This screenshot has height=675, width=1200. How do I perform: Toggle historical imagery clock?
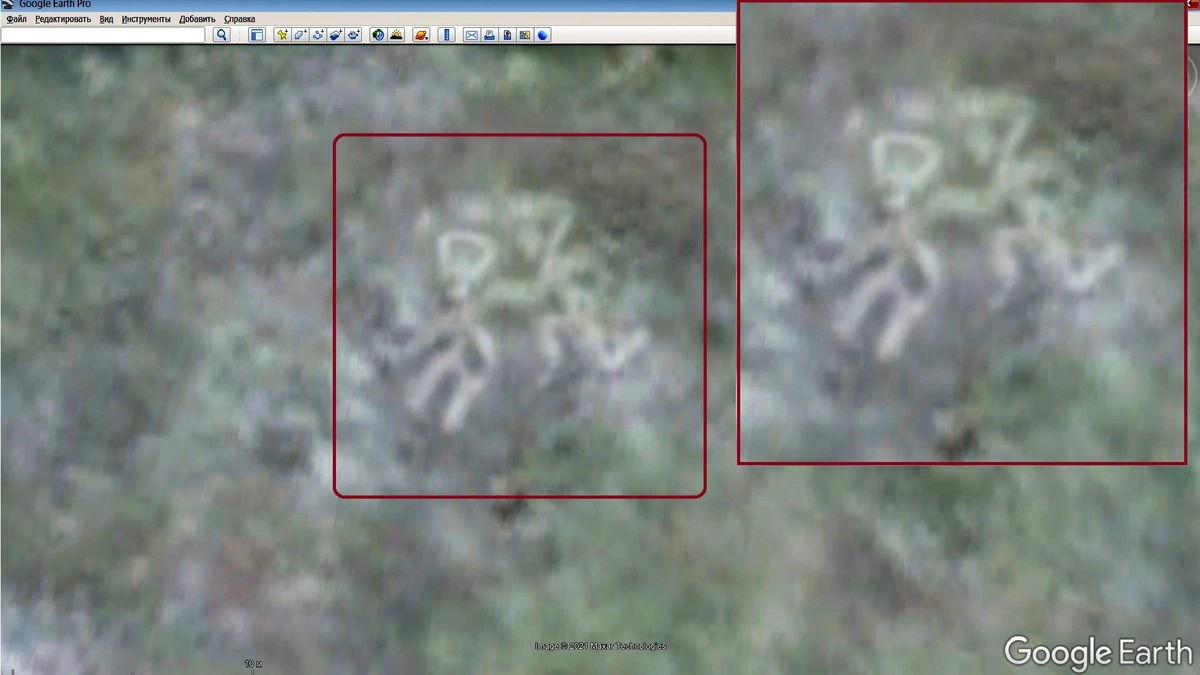coord(378,35)
